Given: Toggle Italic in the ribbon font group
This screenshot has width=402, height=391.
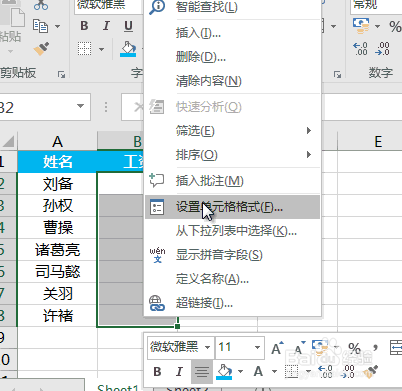Looking at the screenshot, I should click(106, 26).
